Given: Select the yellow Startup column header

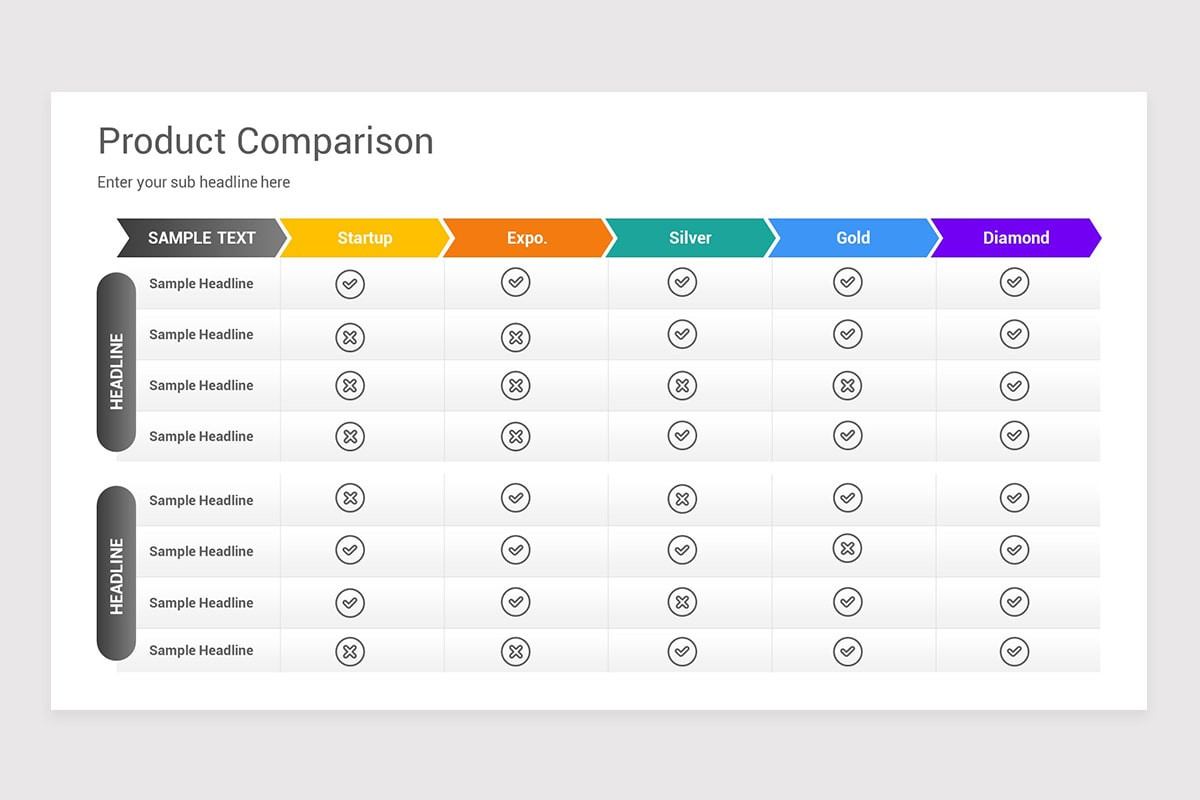Looking at the screenshot, I should pos(365,238).
